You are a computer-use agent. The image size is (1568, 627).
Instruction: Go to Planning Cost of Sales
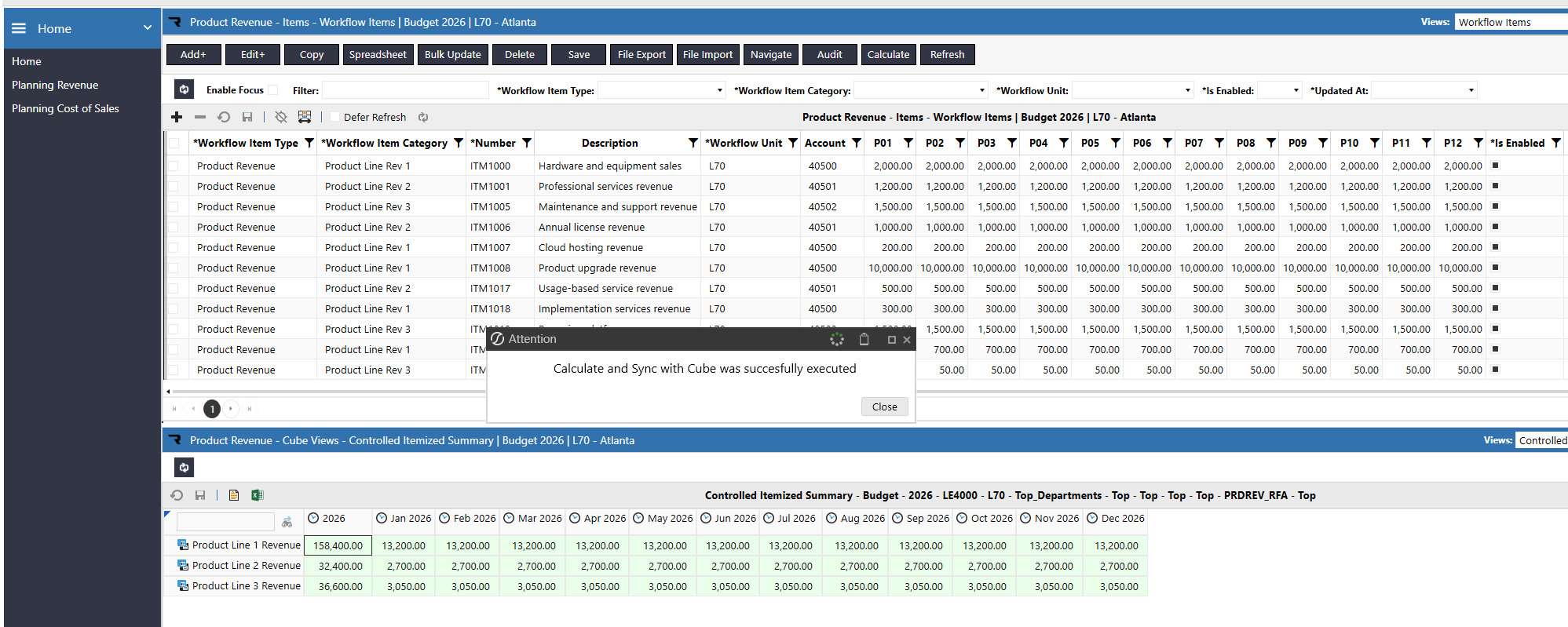coord(65,108)
